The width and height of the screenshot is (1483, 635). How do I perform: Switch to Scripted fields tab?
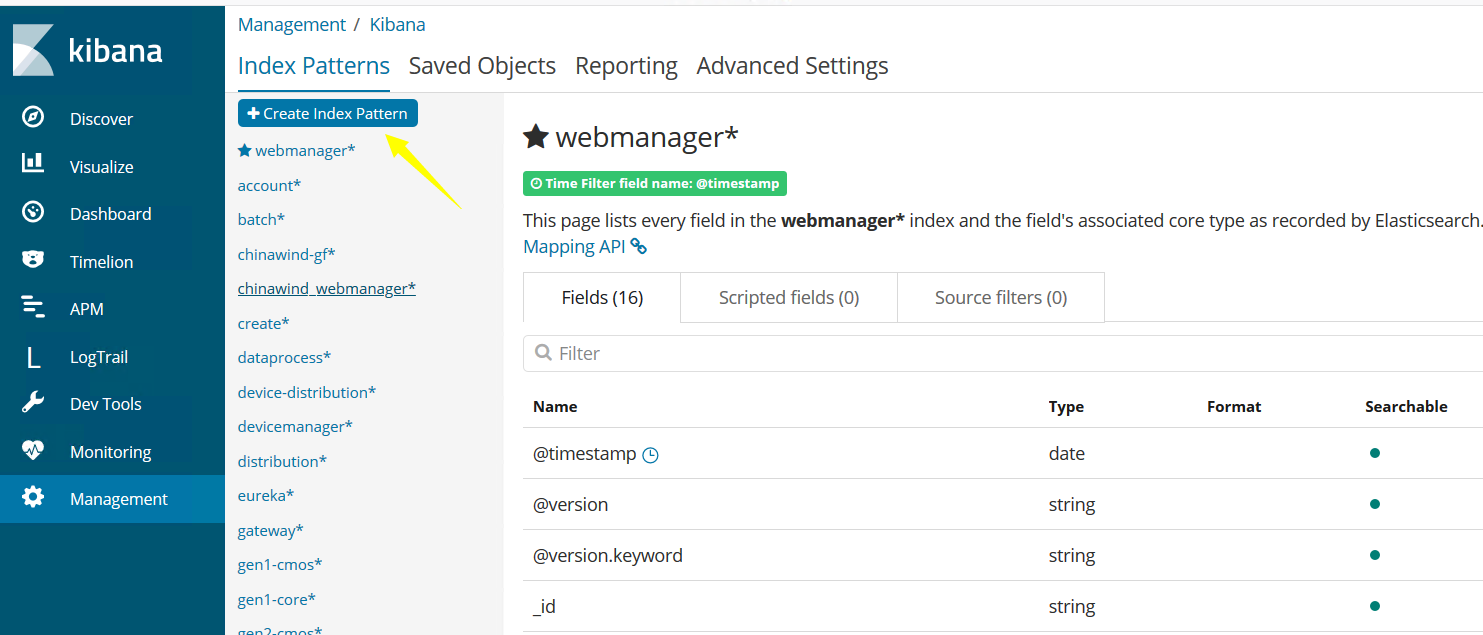788,297
